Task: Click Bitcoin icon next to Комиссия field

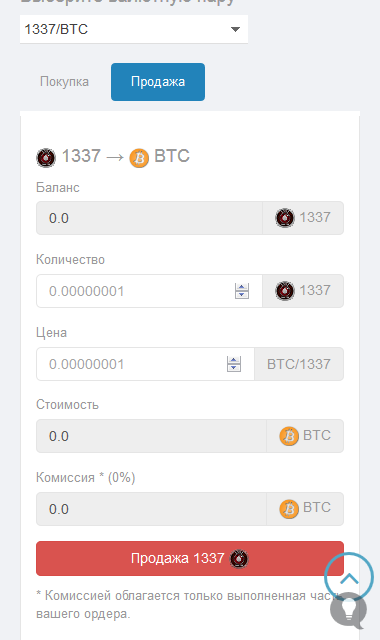Action: [289, 509]
